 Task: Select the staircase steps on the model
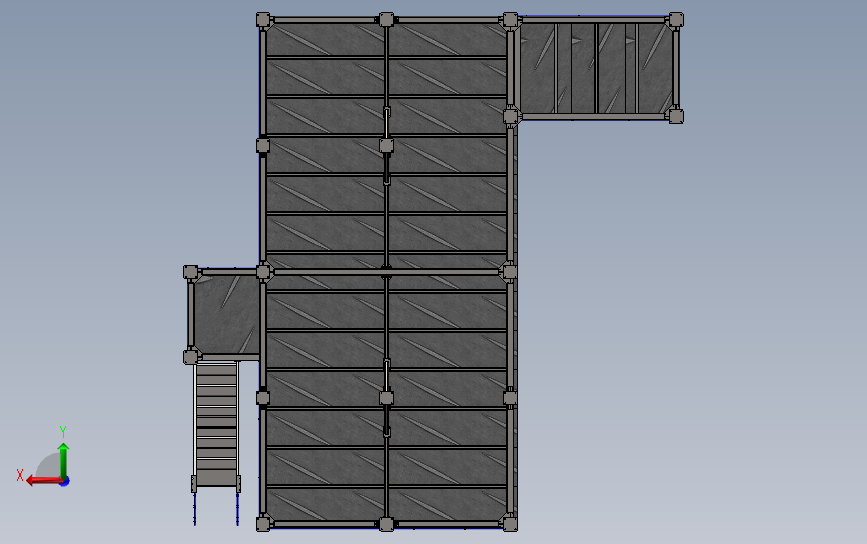216,424
